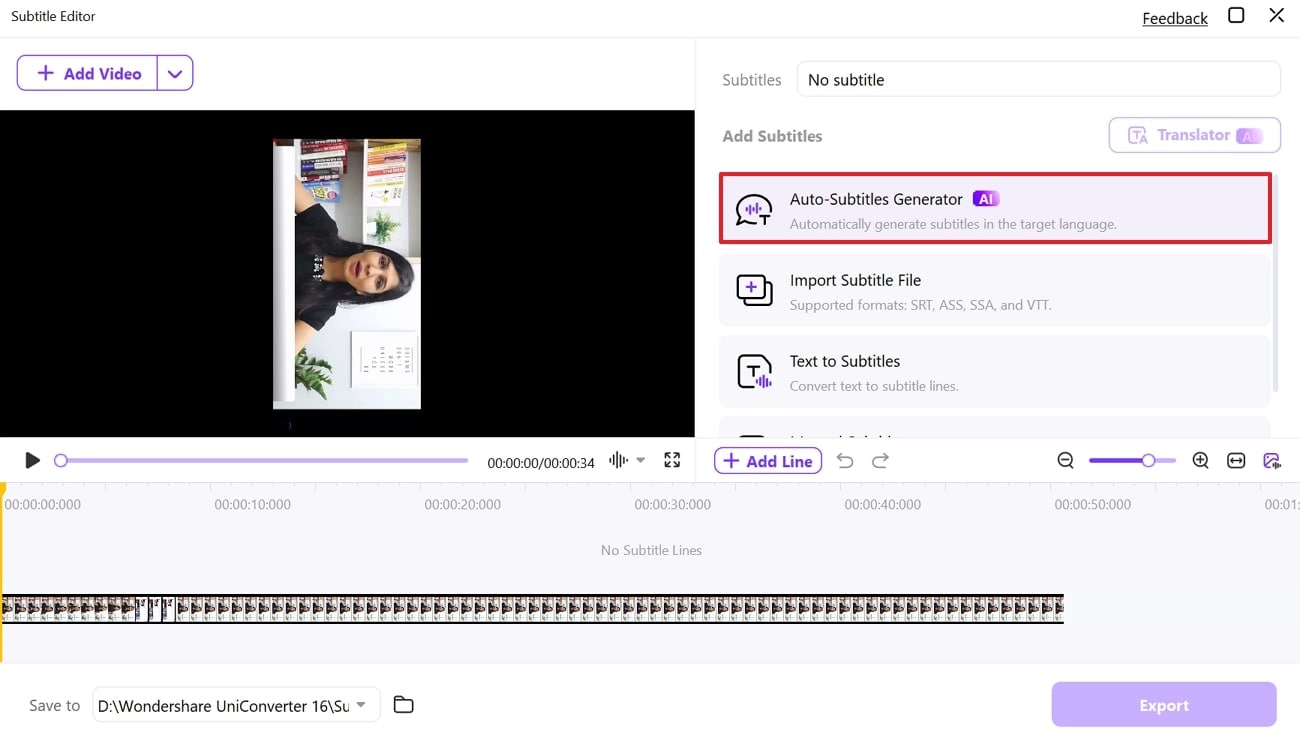1300x738 pixels.
Task: Click the 00:00:20:000 timeline ruler mark
Action: [x=462, y=504]
